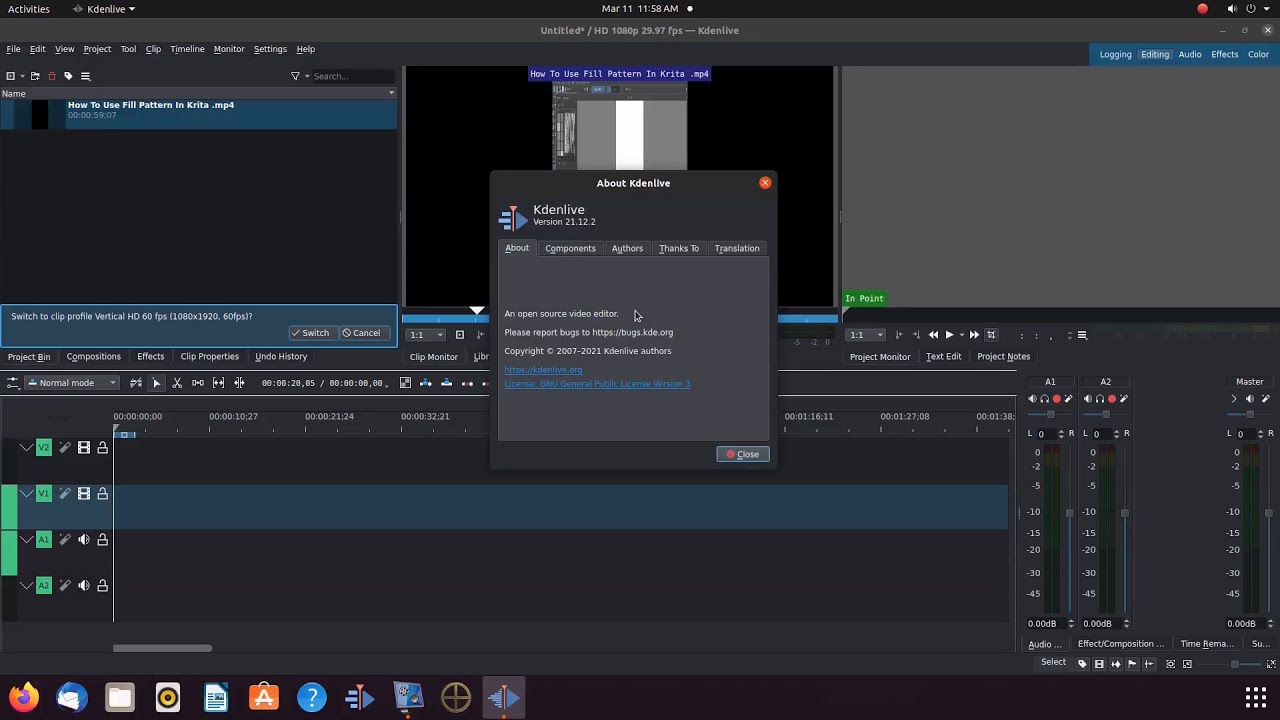Image resolution: width=1280 pixels, height=720 pixels.
Task: Open the Clip Monitor 1:1 zoom dropdown
Action: coord(426,335)
